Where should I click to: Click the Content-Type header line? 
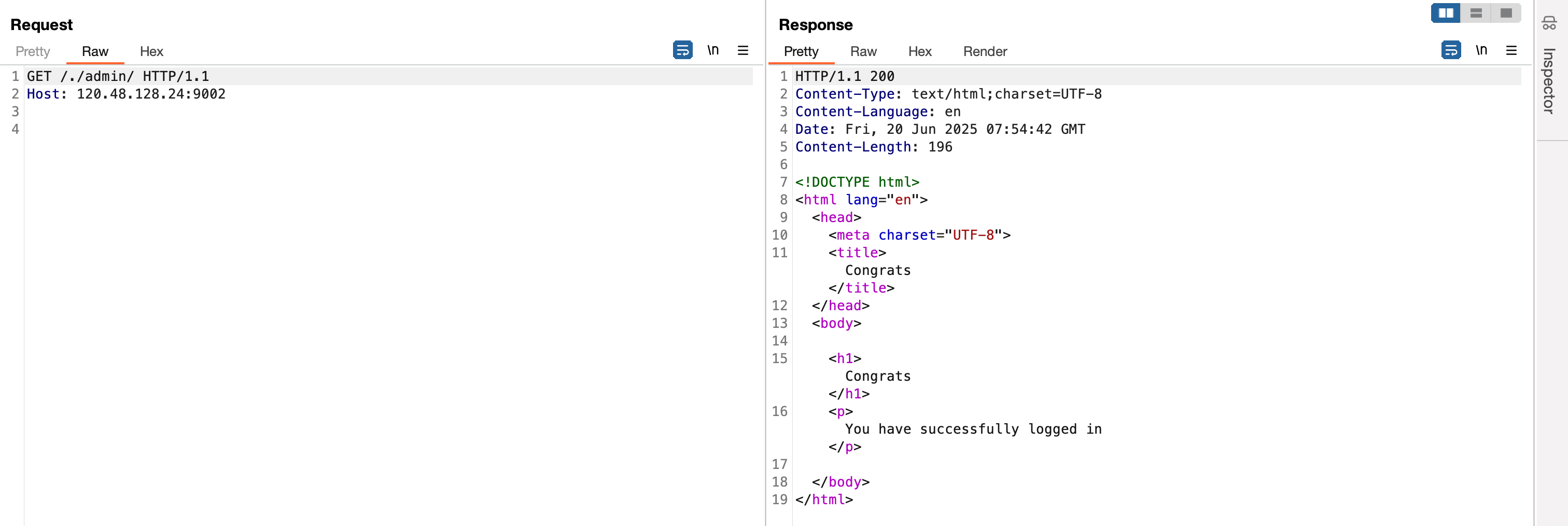pos(948,94)
